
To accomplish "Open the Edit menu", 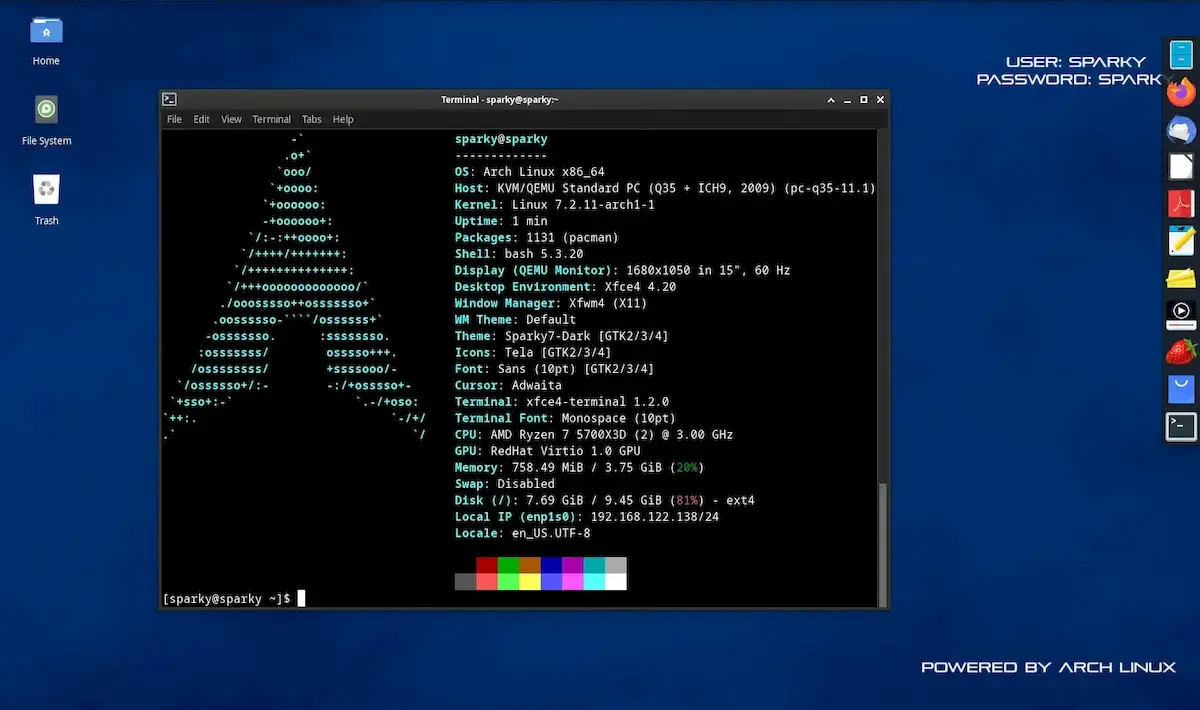I will tap(202, 119).
